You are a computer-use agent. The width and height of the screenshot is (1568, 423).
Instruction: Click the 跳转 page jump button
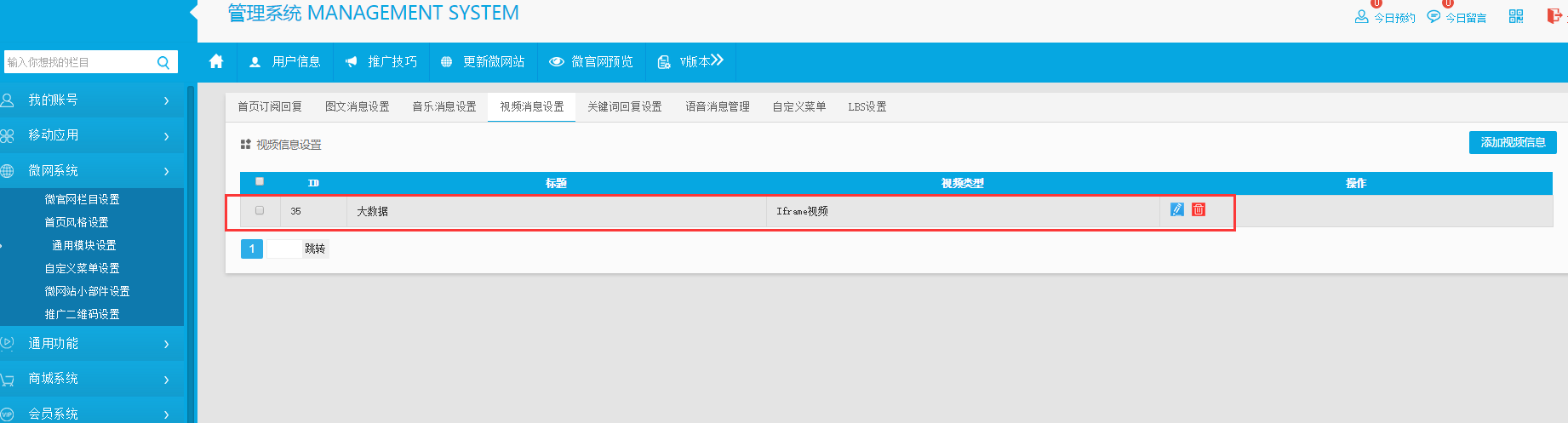[315, 249]
